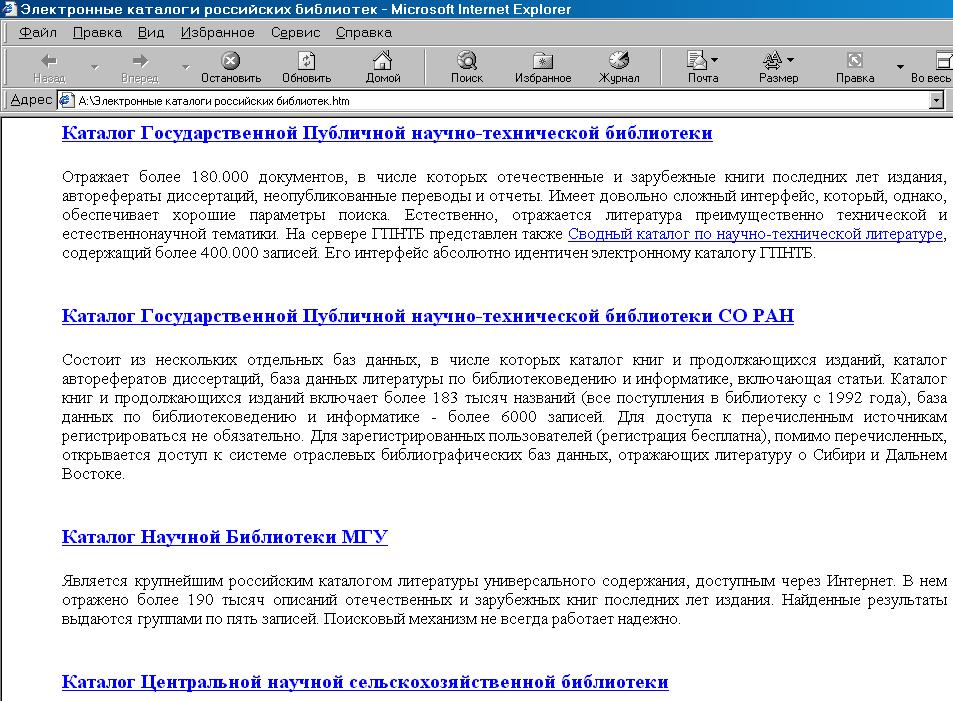This screenshot has height=701, width=953.
Task: Go to the home page via Домой
Action: tap(382, 66)
